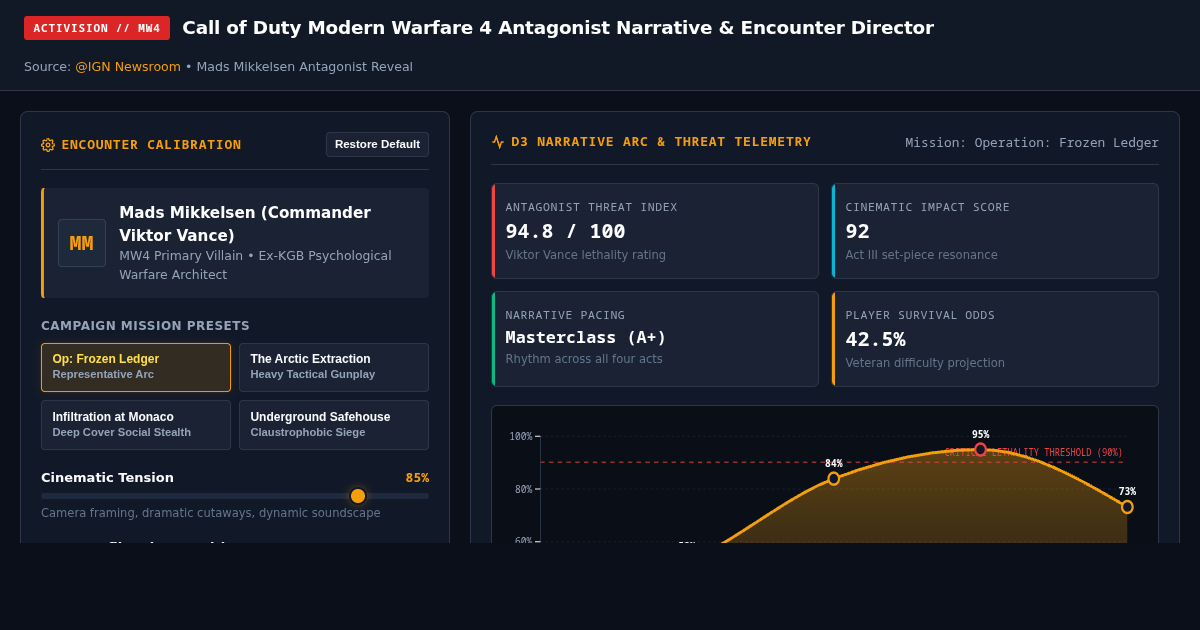Adjust the Cinematic Tension slider handle
Image resolution: width=1200 pixels, height=630 pixels.
click(x=358, y=496)
